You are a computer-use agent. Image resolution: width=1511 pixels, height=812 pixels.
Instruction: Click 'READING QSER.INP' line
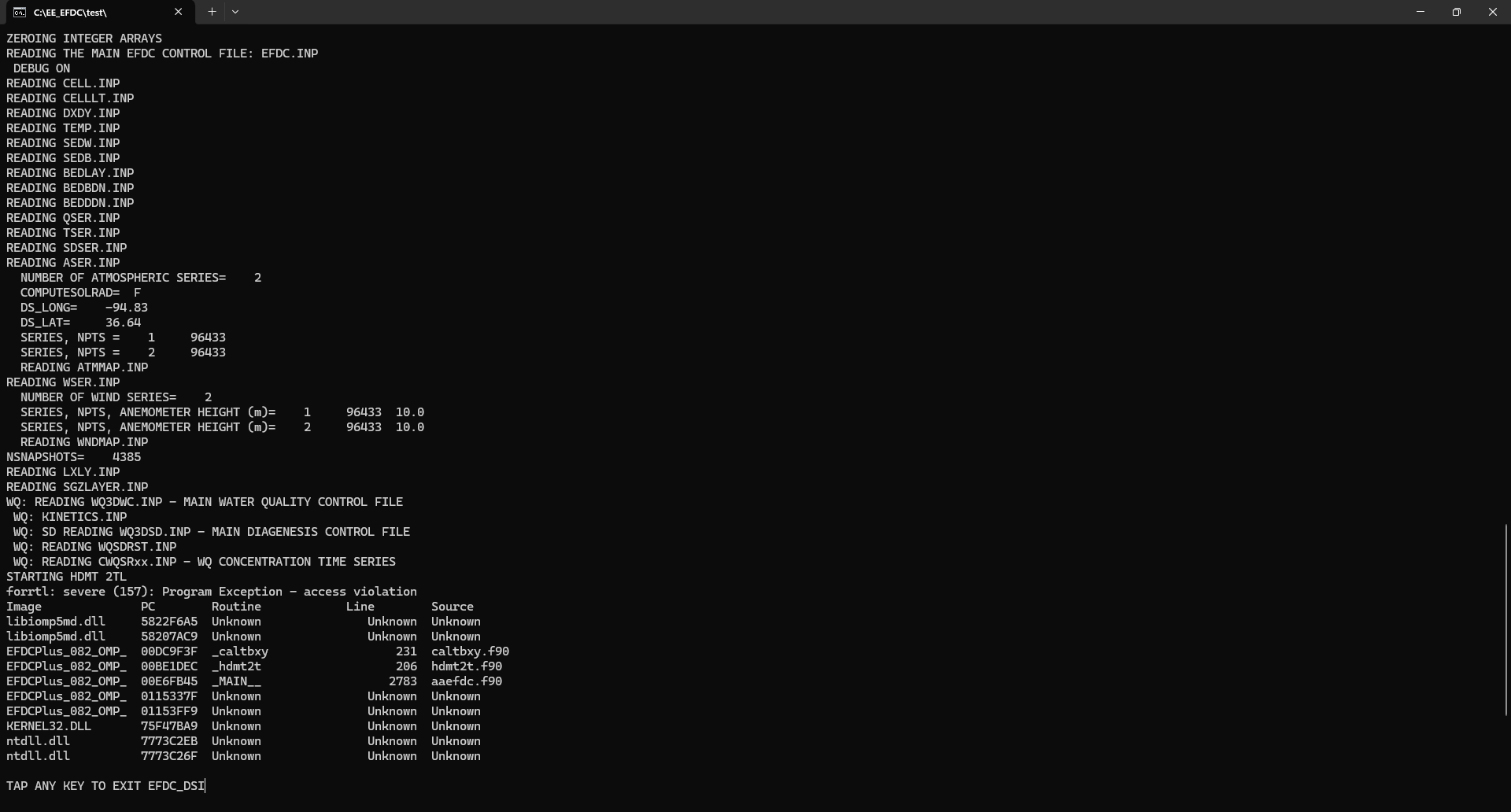63,218
